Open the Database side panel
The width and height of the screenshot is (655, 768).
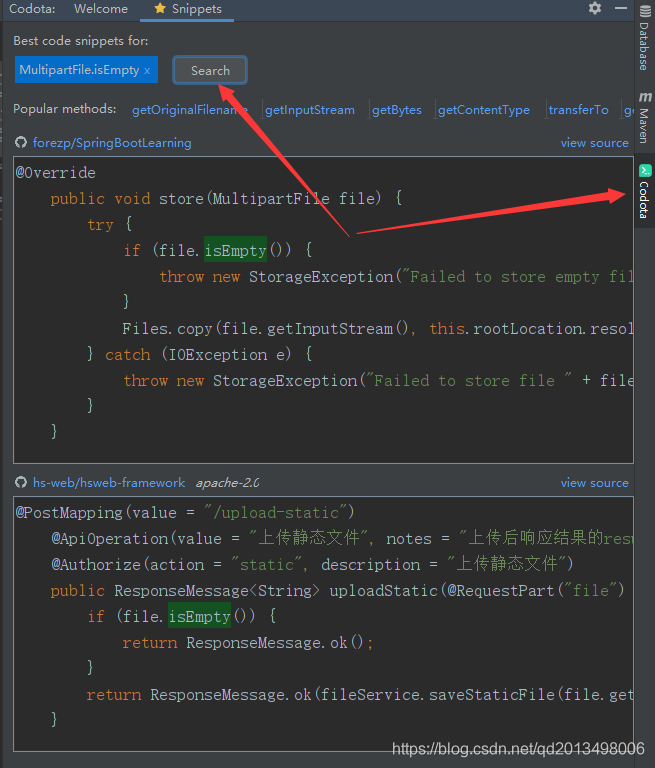click(x=645, y=38)
